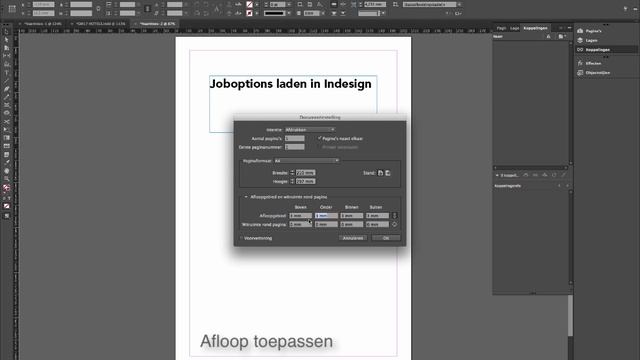This screenshot has width=640, height=360.
Task: Select the Free Transform tool
Action: click(7, 130)
